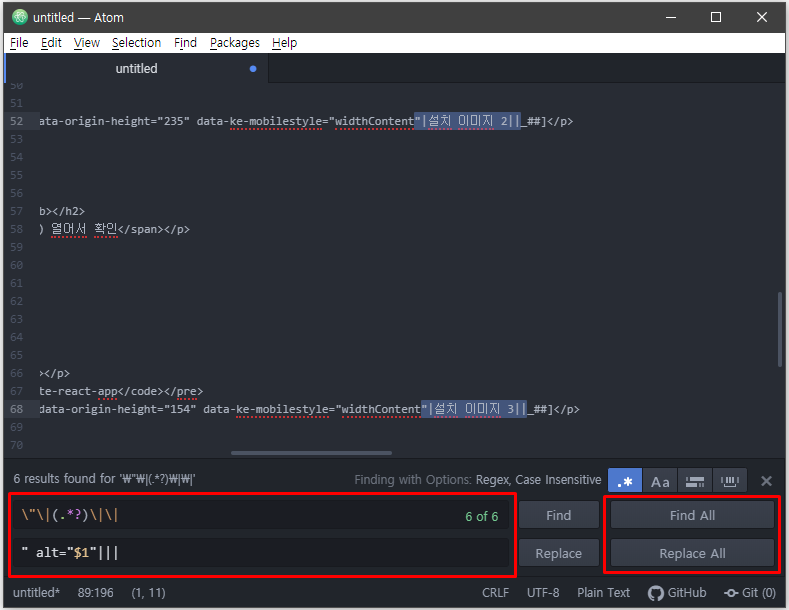Click the </span></p> text on line 58
The height and width of the screenshot is (610, 789).
(153, 230)
